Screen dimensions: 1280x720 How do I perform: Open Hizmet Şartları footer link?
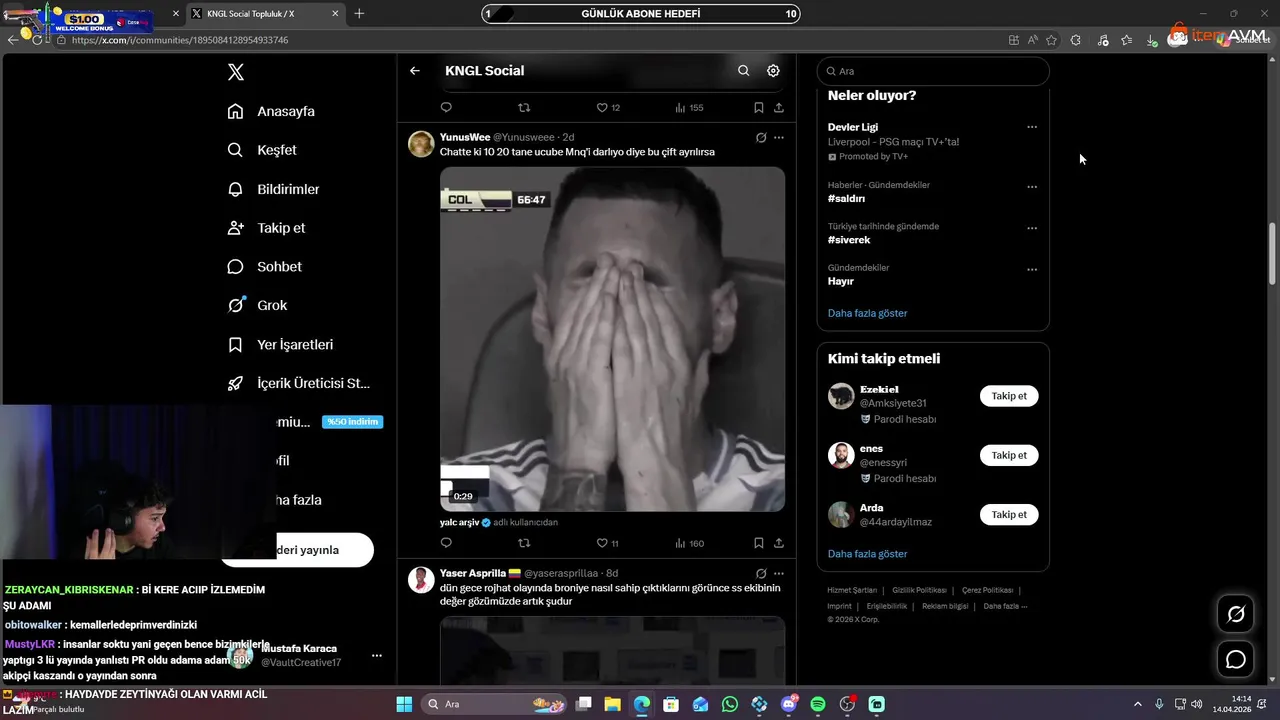852,590
